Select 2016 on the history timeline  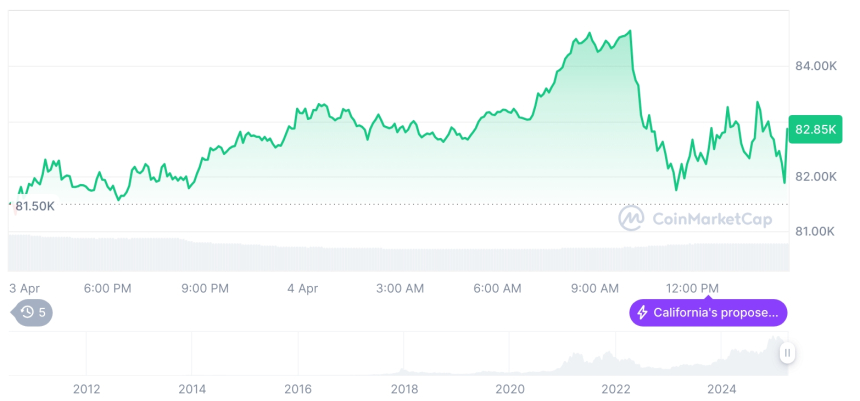(298, 389)
